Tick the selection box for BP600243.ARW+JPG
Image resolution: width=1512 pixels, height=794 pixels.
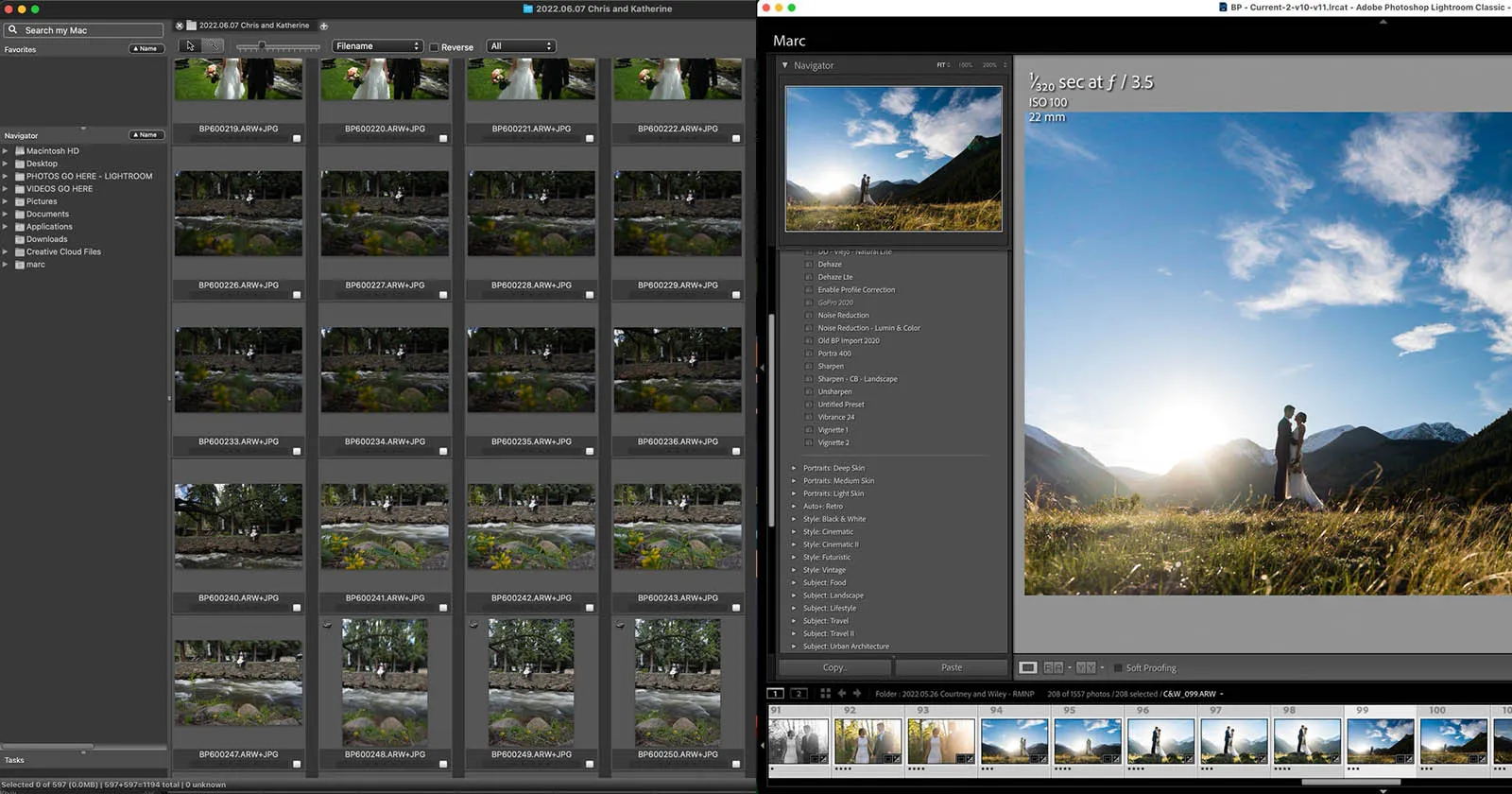736,608
